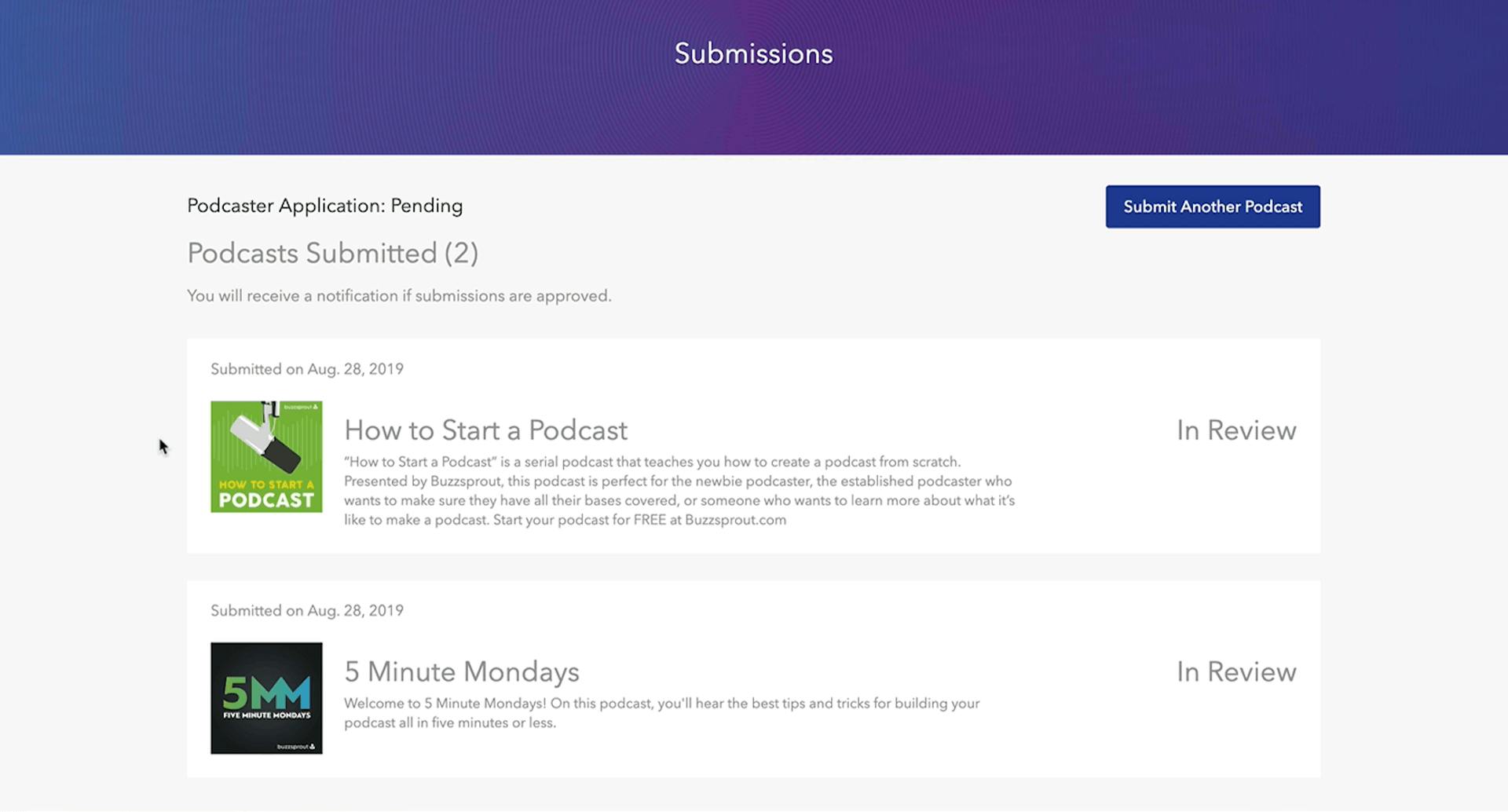
Task: Select the 5 Minute Mondays description text
Action: click(661, 713)
